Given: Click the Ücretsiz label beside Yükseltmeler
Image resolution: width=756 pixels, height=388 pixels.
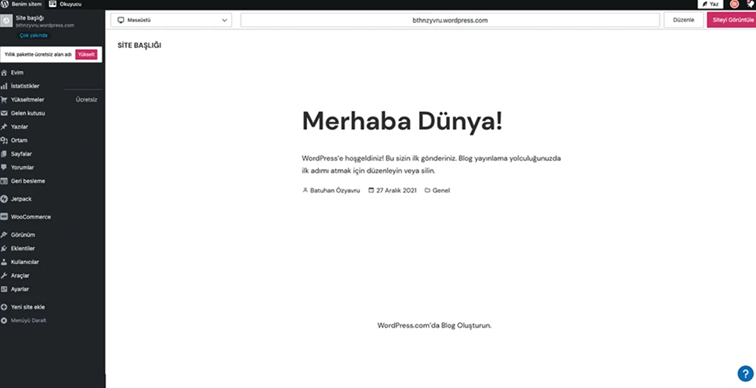Looking at the screenshot, I should pyautogui.click(x=86, y=100).
